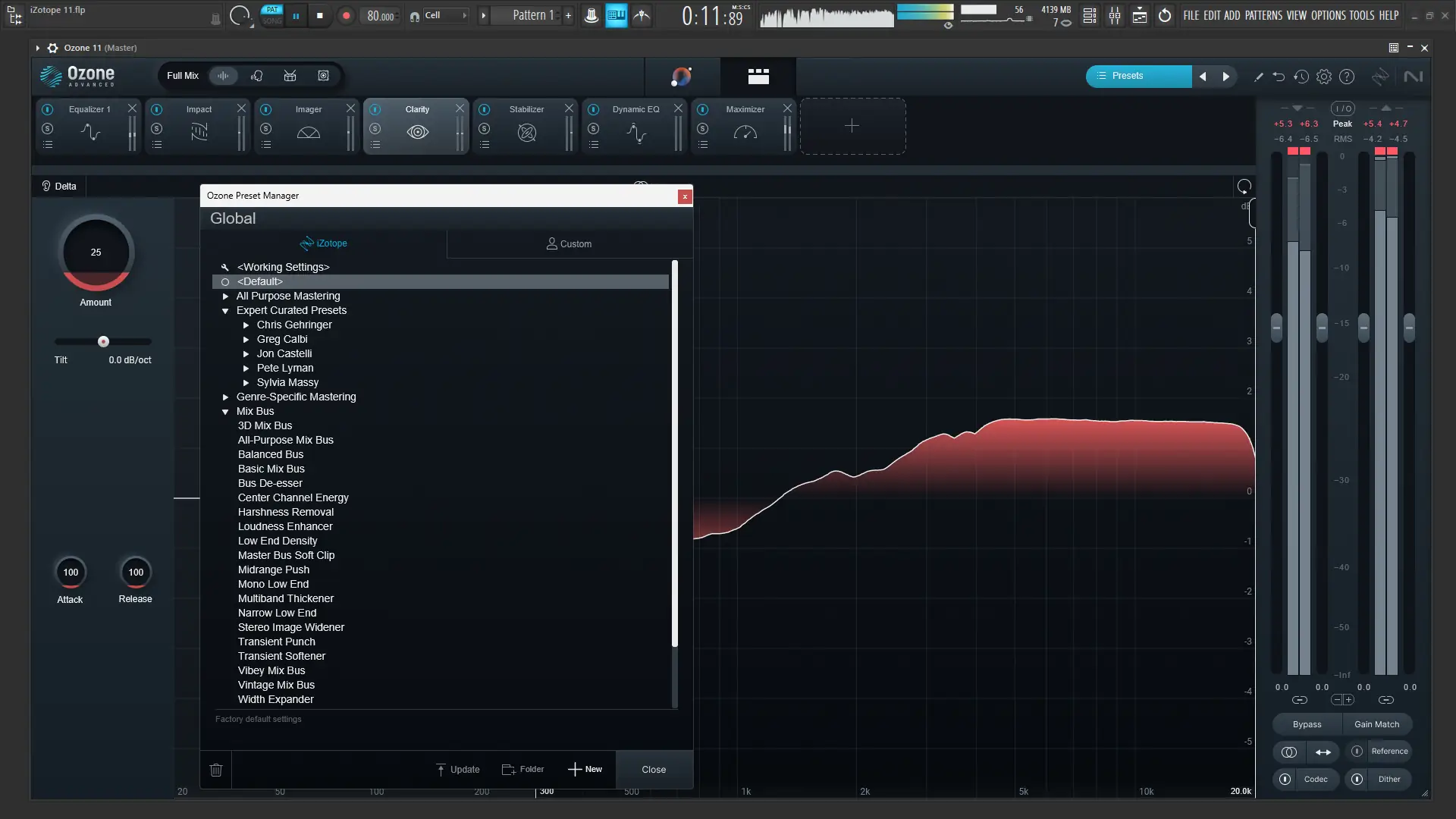Expand the Greg Calbi preset folder
This screenshot has width=1456, height=819.
246,340
